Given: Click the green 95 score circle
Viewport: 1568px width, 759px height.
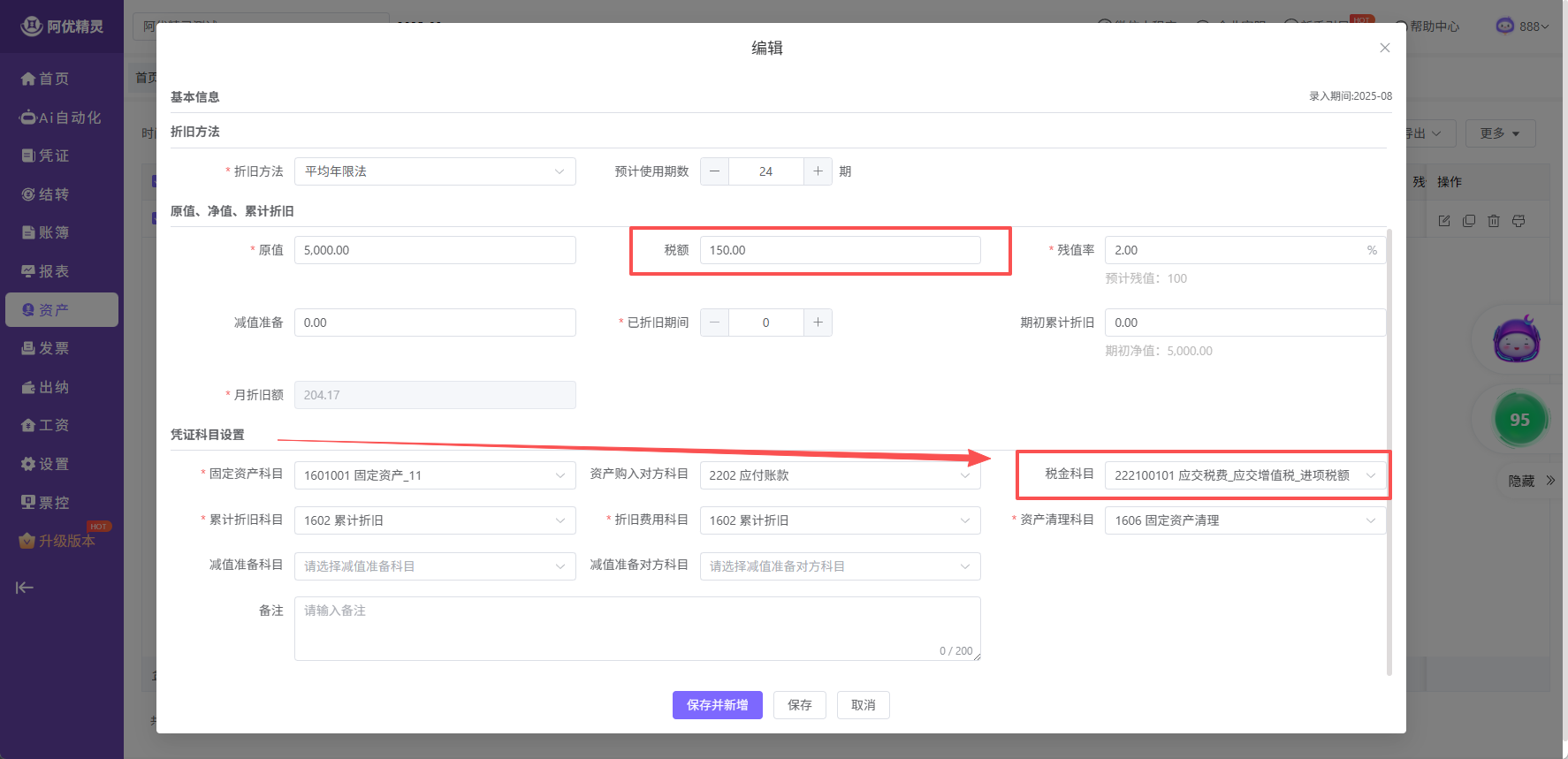Looking at the screenshot, I should click(1519, 420).
